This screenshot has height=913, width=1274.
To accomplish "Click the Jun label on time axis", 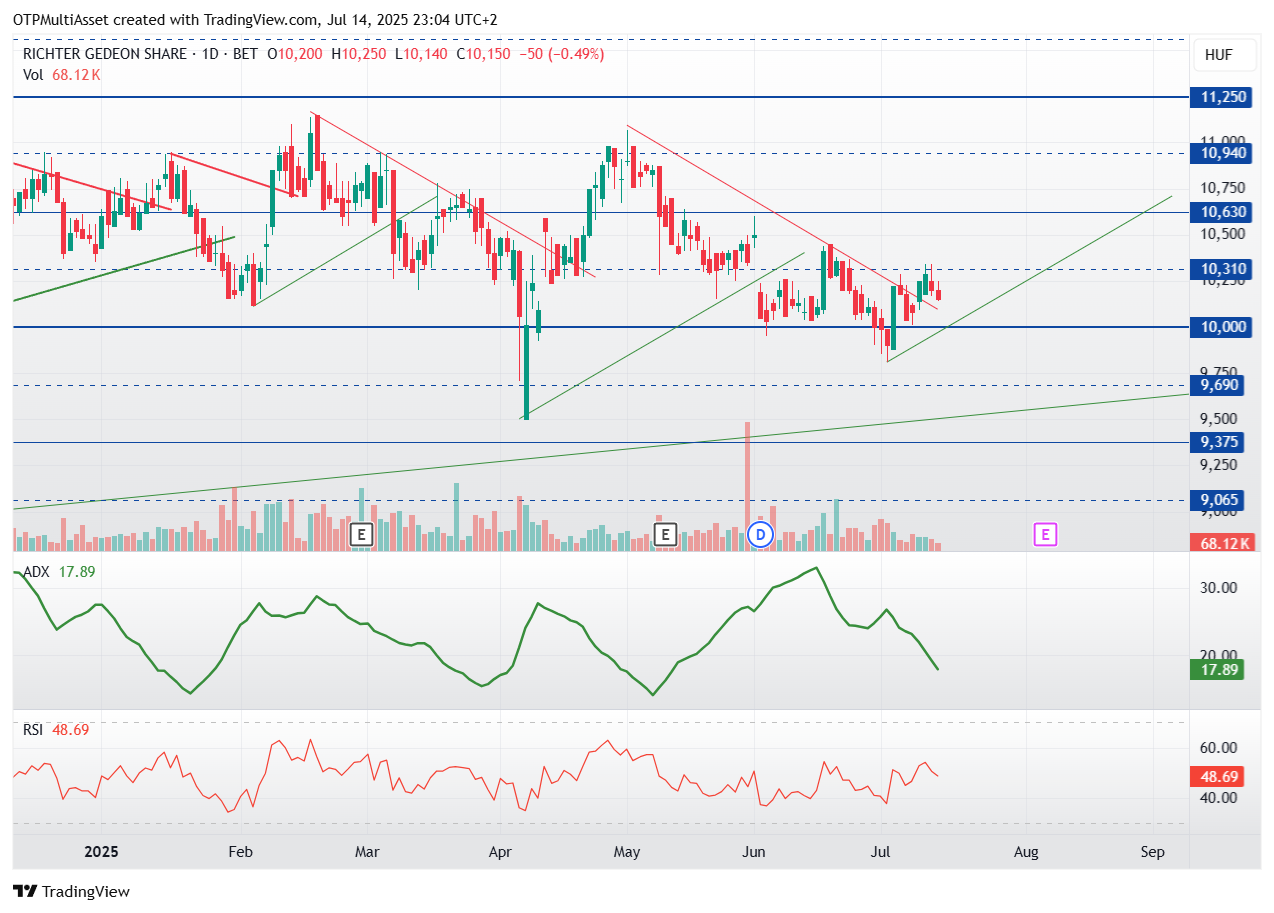I will coord(754,852).
